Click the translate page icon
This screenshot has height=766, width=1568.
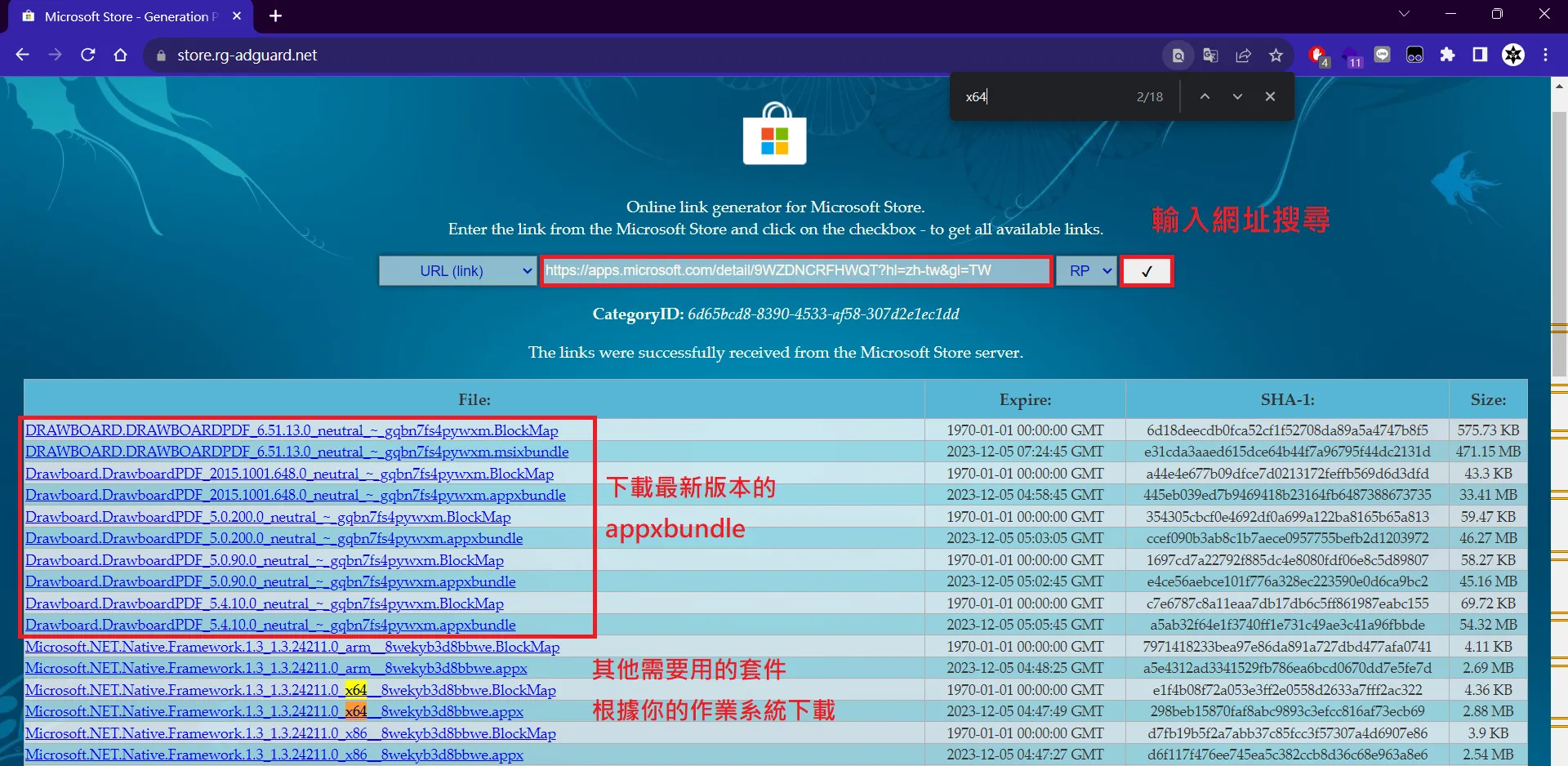pos(1211,55)
